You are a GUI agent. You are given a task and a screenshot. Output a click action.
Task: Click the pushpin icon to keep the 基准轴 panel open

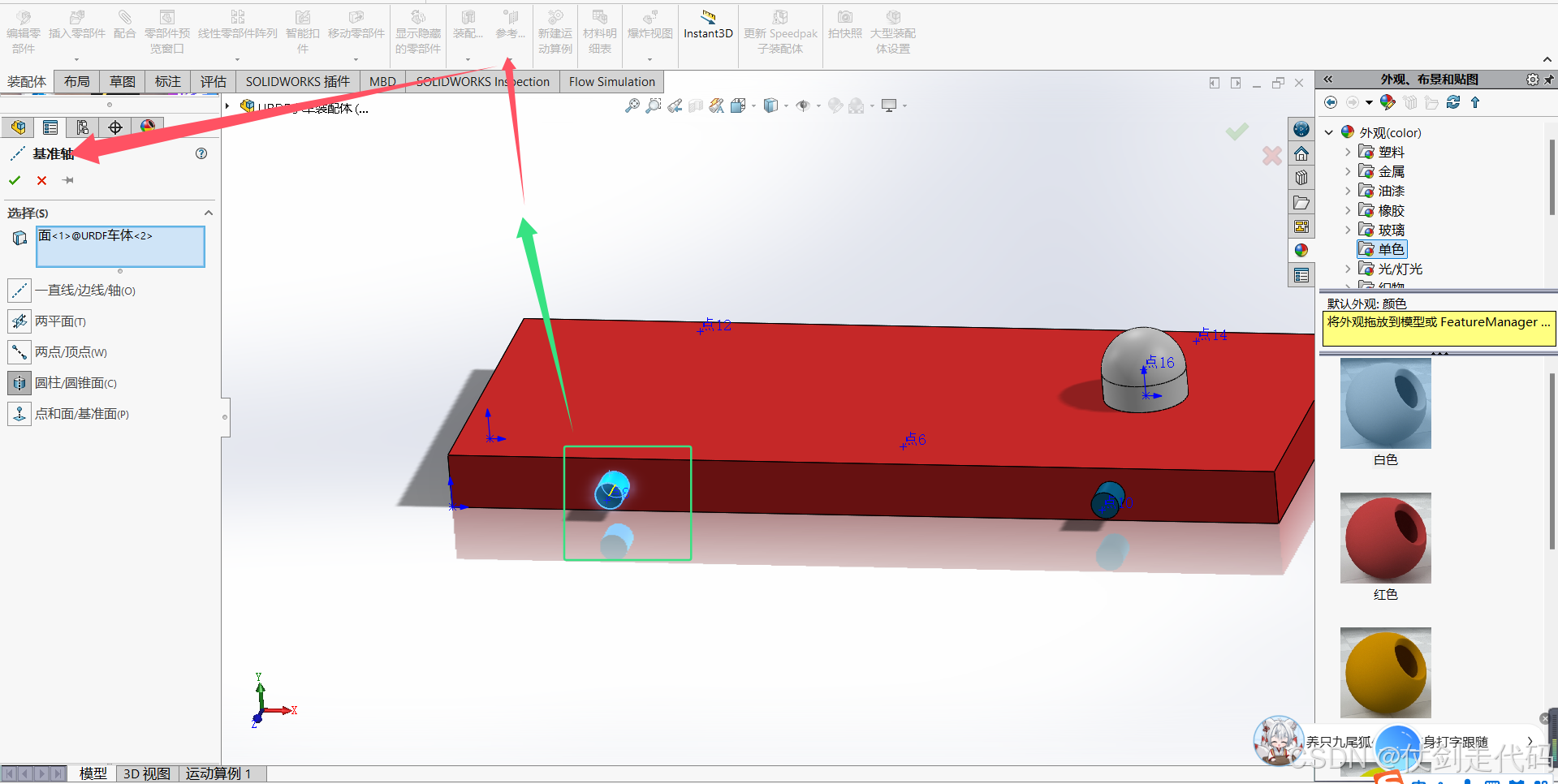point(68,180)
